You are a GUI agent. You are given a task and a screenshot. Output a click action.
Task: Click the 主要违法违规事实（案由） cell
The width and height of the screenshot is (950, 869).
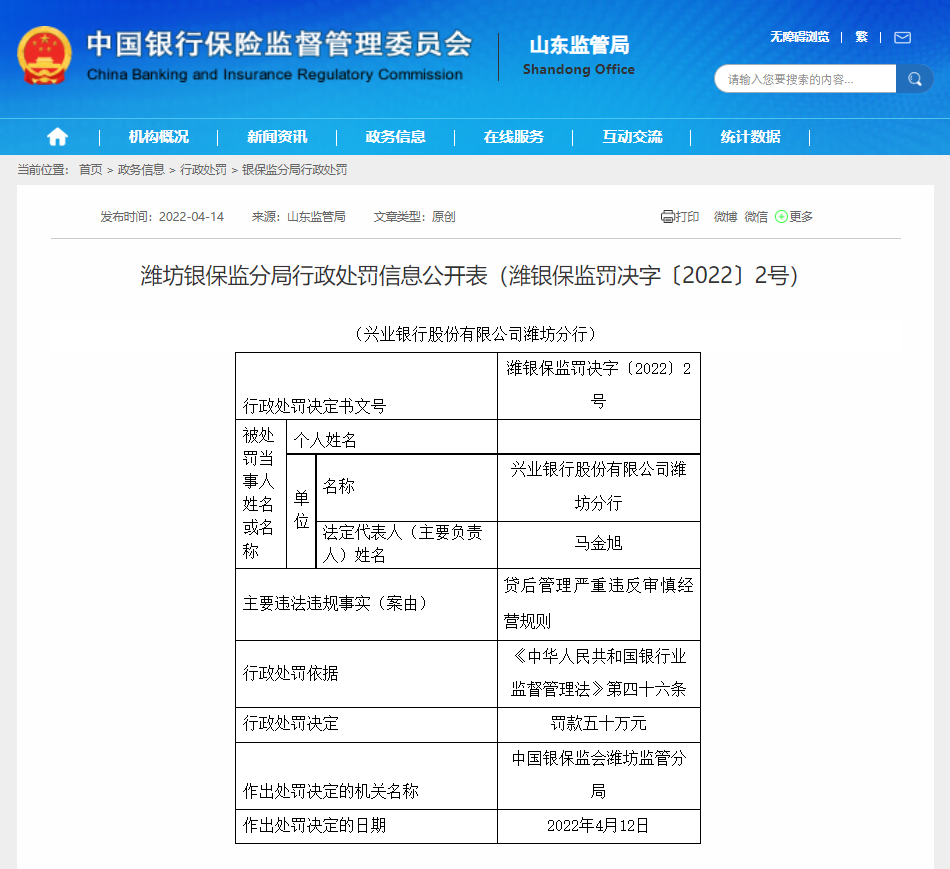click(x=366, y=604)
